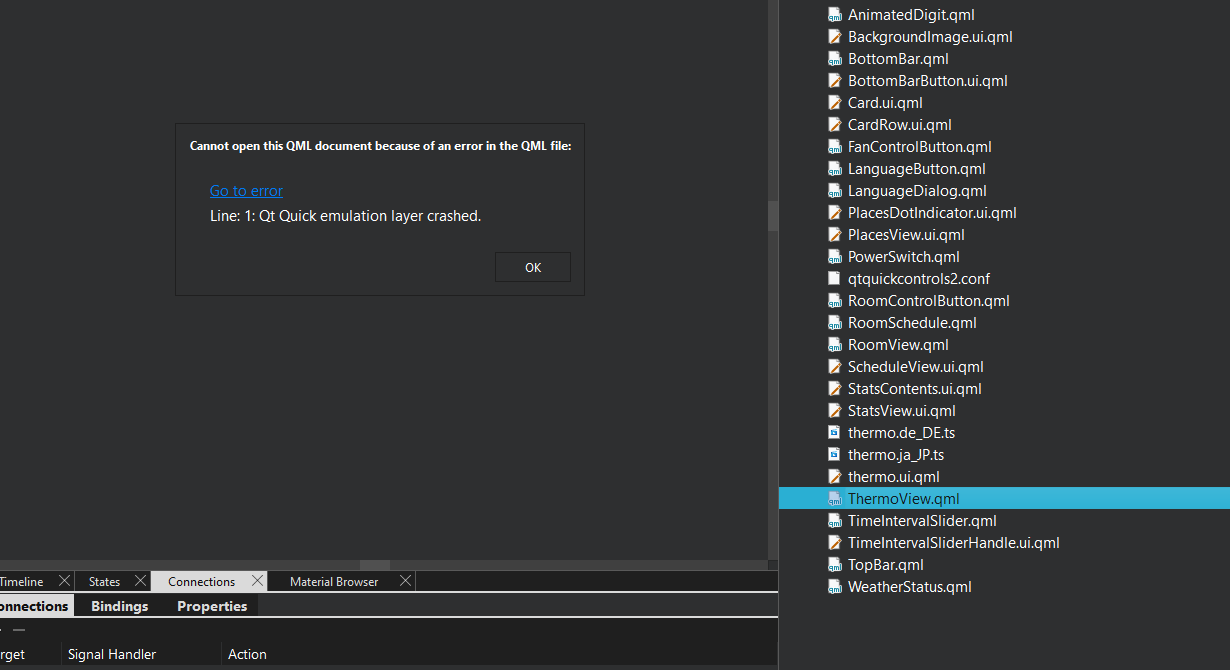Click the Card.ui.qml file icon

(x=835, y=103)
